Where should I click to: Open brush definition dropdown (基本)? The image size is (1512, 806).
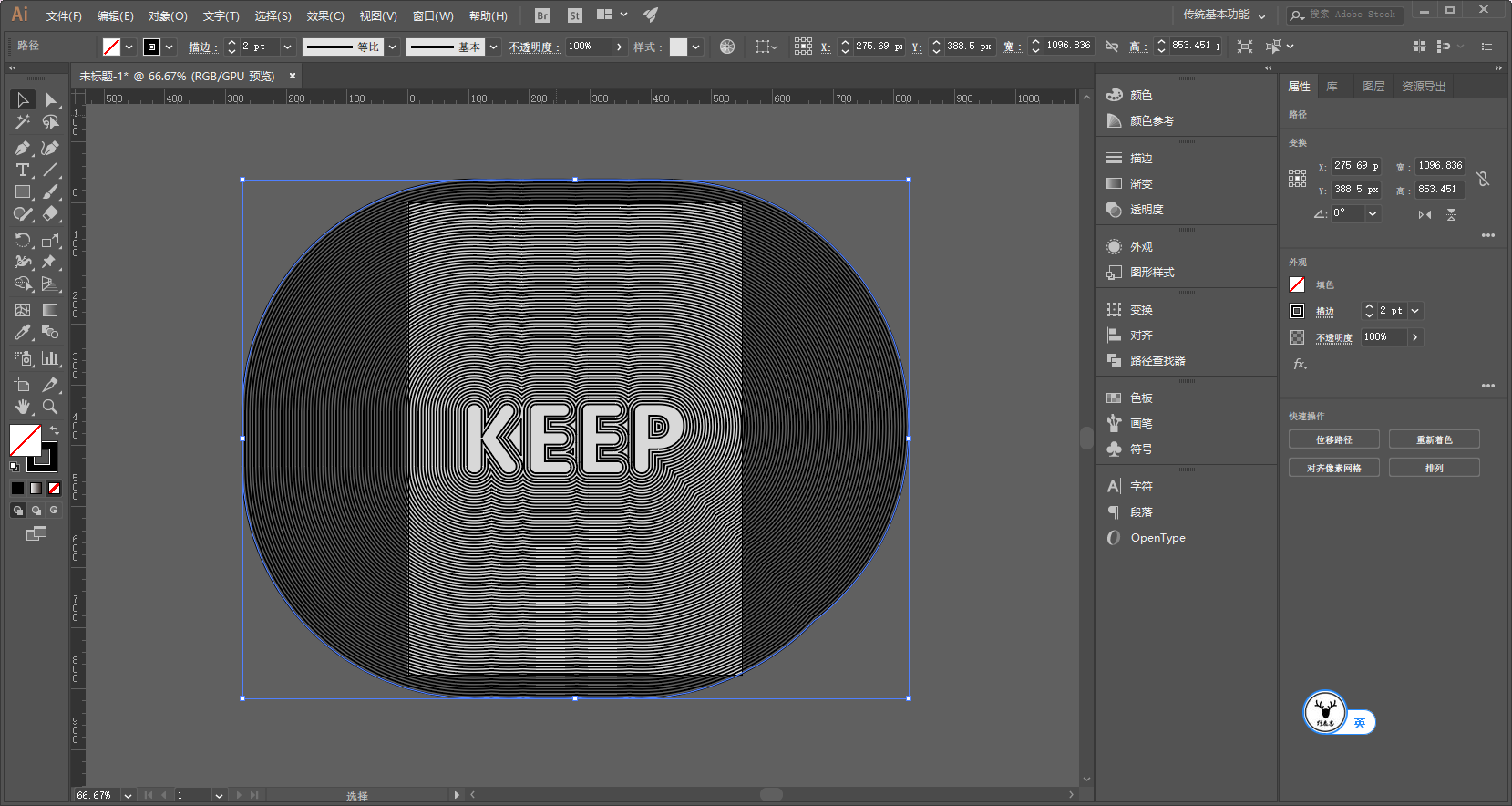click(493, 46)
